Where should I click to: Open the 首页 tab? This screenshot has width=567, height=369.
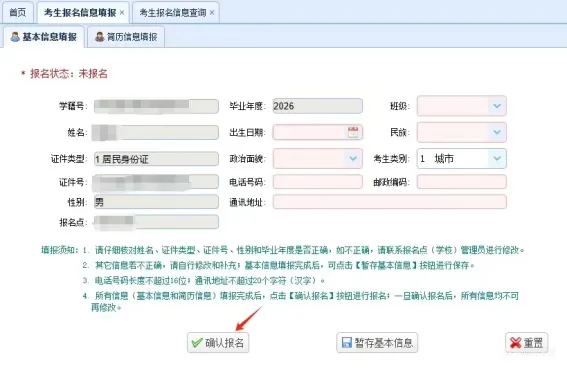click(x=18, y=13)
